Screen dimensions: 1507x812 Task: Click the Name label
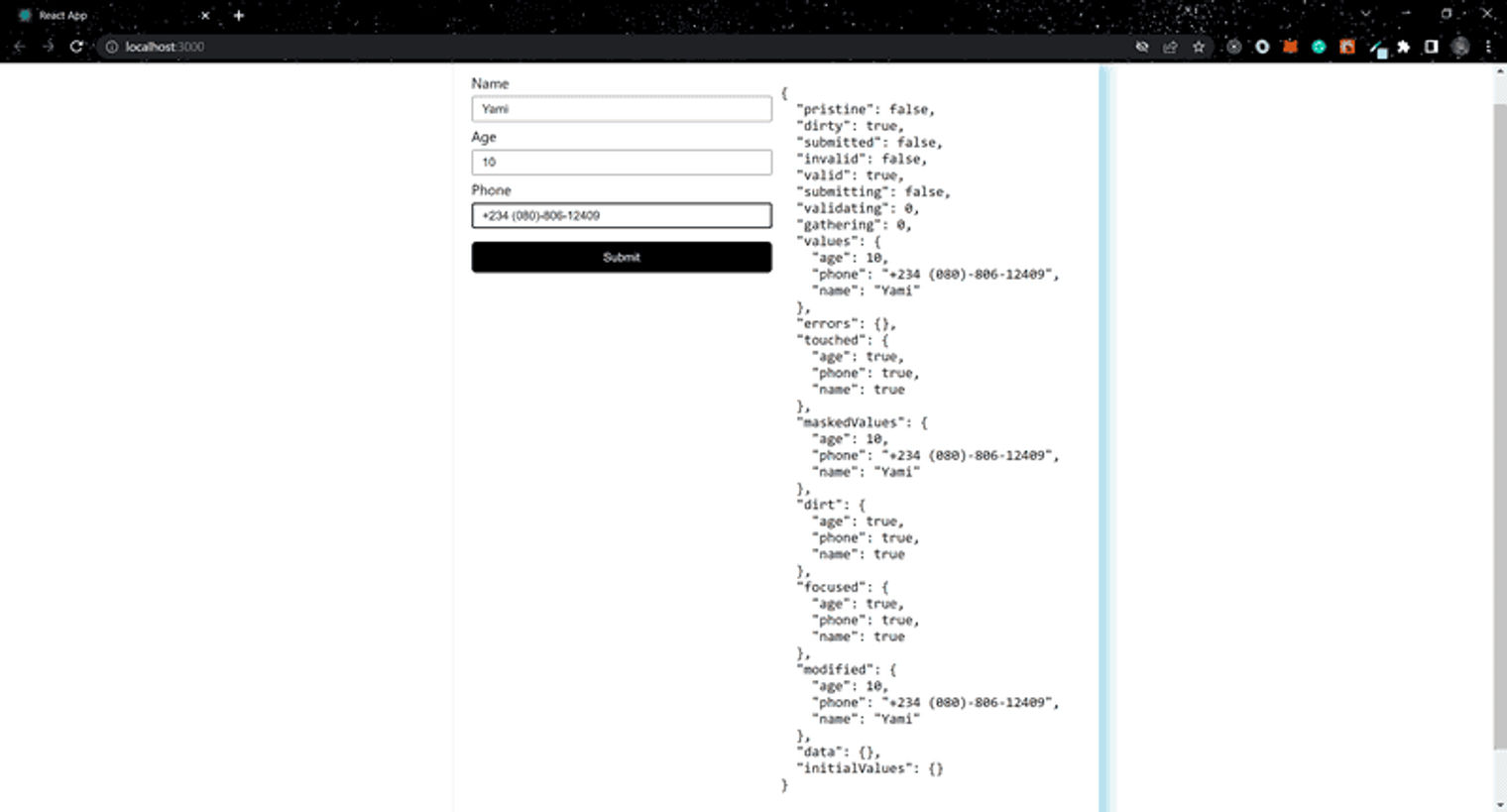(490, 83)
